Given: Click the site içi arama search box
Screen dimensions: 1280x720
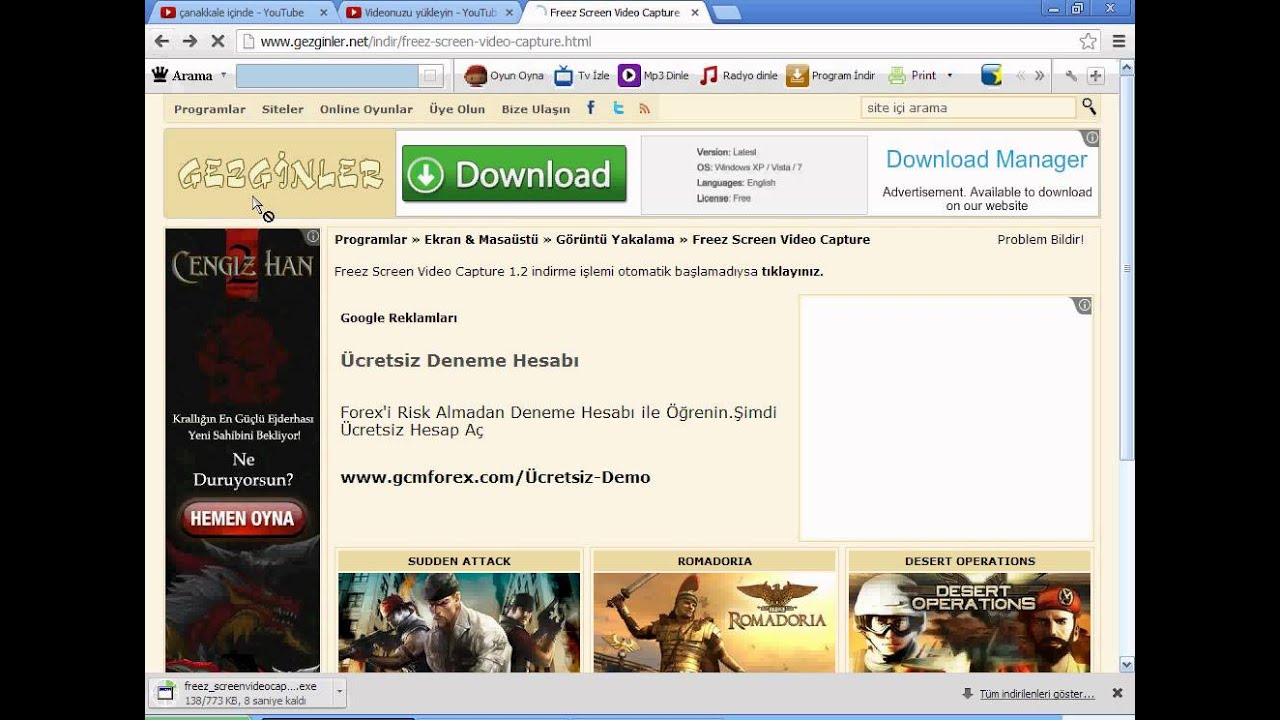Looking at the screenshot, I should (968, 107).
